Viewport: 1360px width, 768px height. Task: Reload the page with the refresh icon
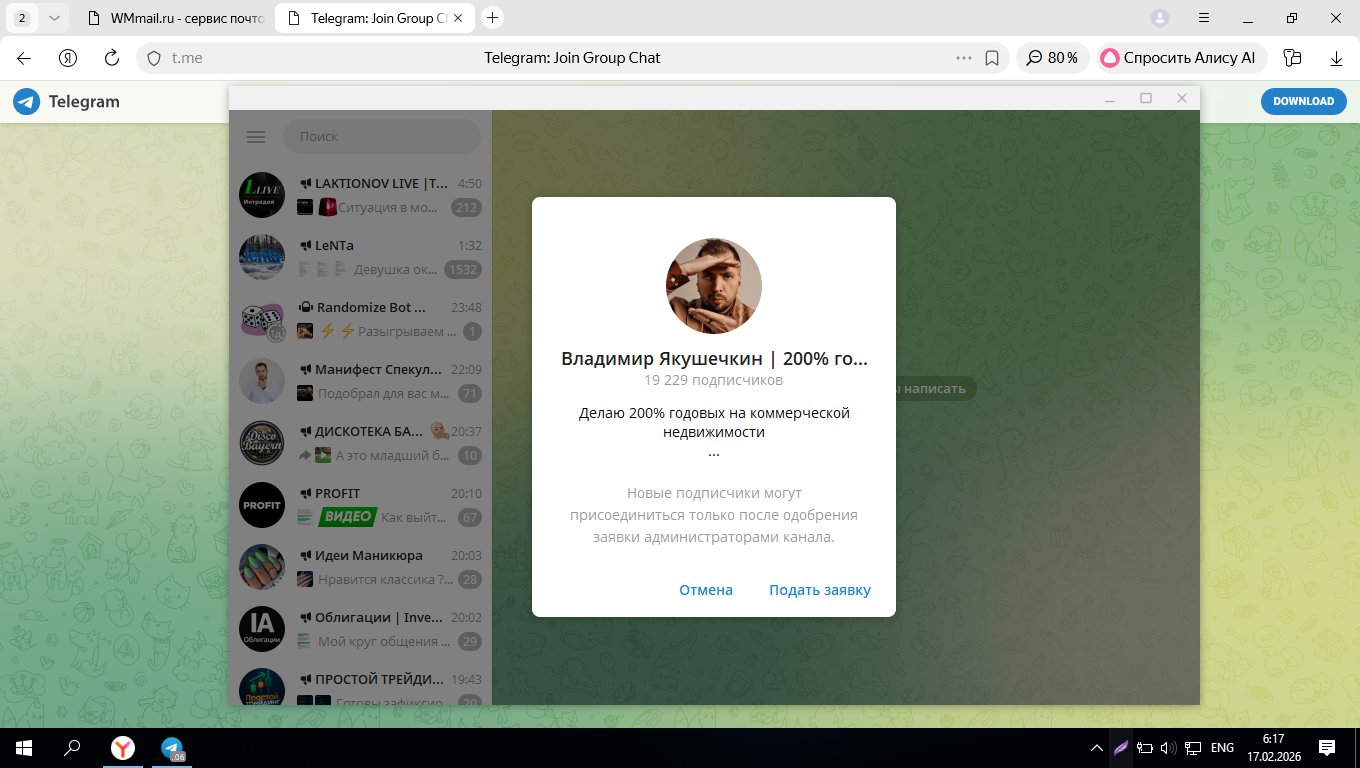click(x=112, y=58)
